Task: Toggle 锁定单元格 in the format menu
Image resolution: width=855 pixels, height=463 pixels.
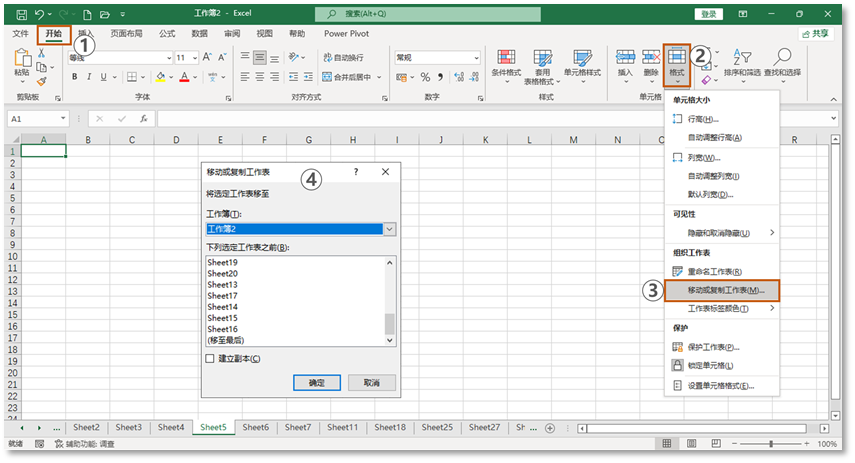Action: pos(714,366)
